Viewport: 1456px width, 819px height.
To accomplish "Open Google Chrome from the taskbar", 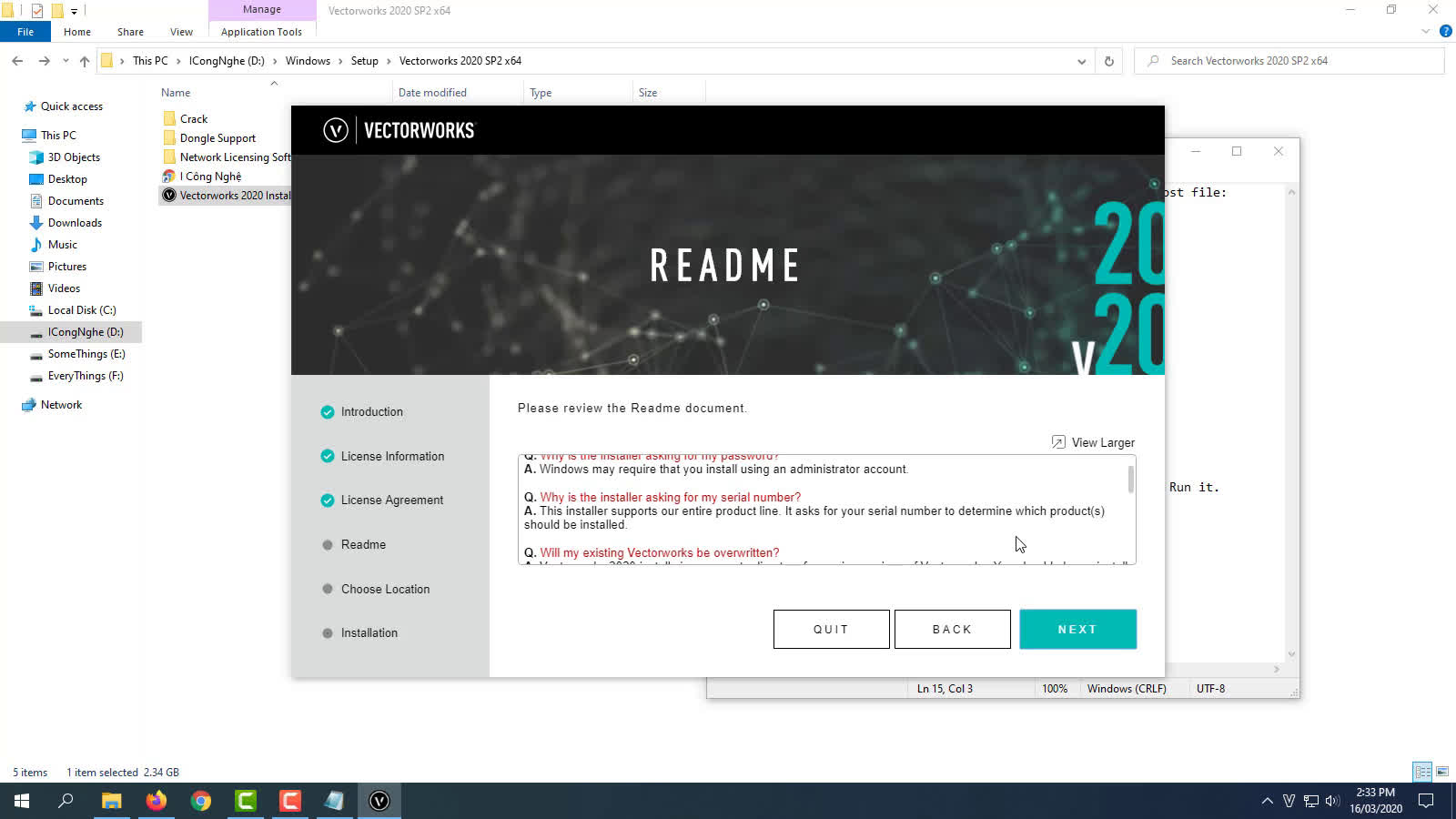I will point(201,801).
